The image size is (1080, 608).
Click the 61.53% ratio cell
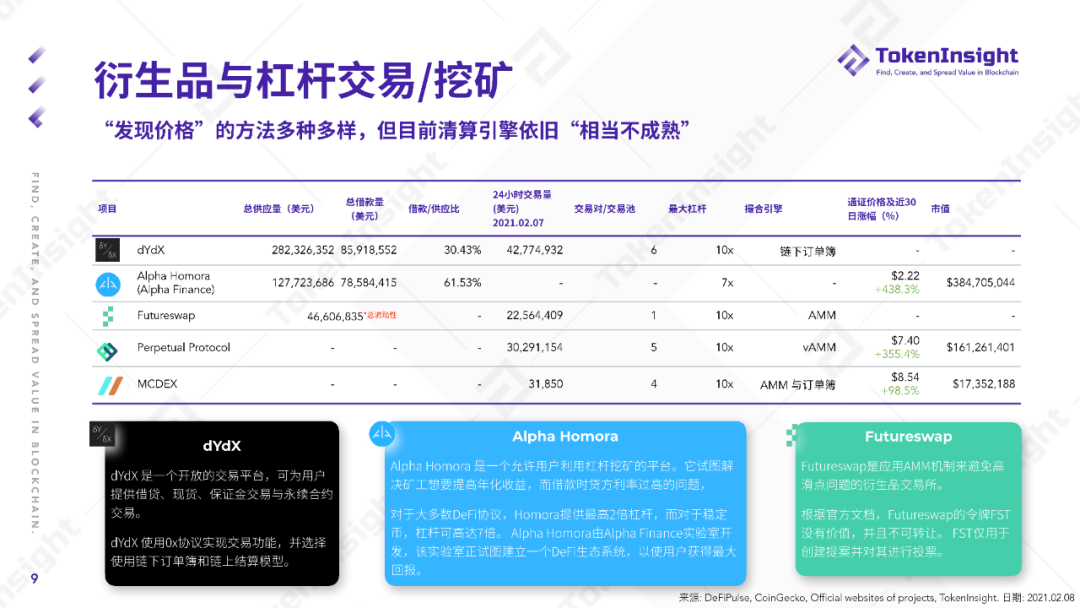coord(462,282)
